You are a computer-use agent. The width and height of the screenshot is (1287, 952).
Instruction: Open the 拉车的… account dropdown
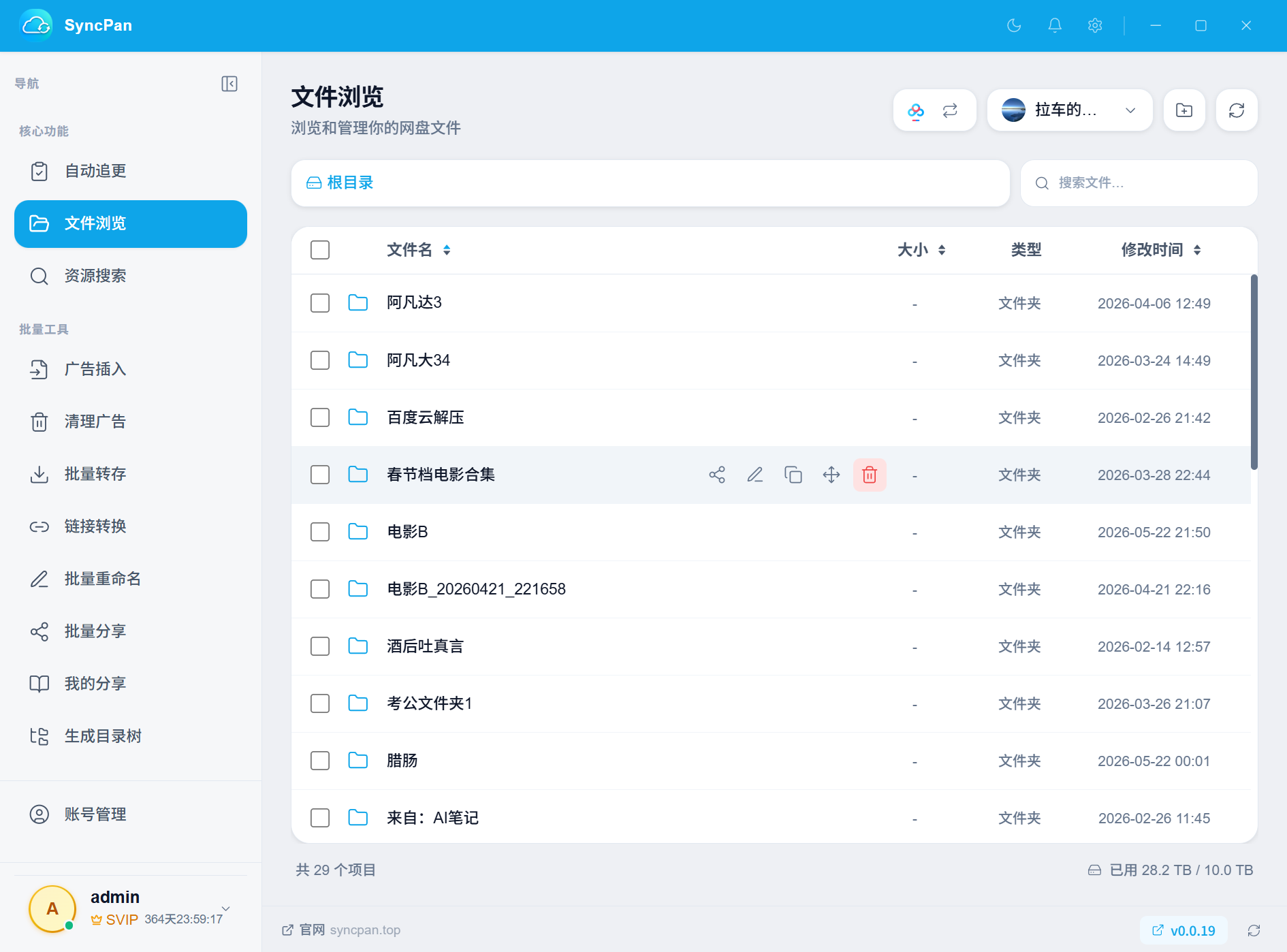click(1070, 110)
